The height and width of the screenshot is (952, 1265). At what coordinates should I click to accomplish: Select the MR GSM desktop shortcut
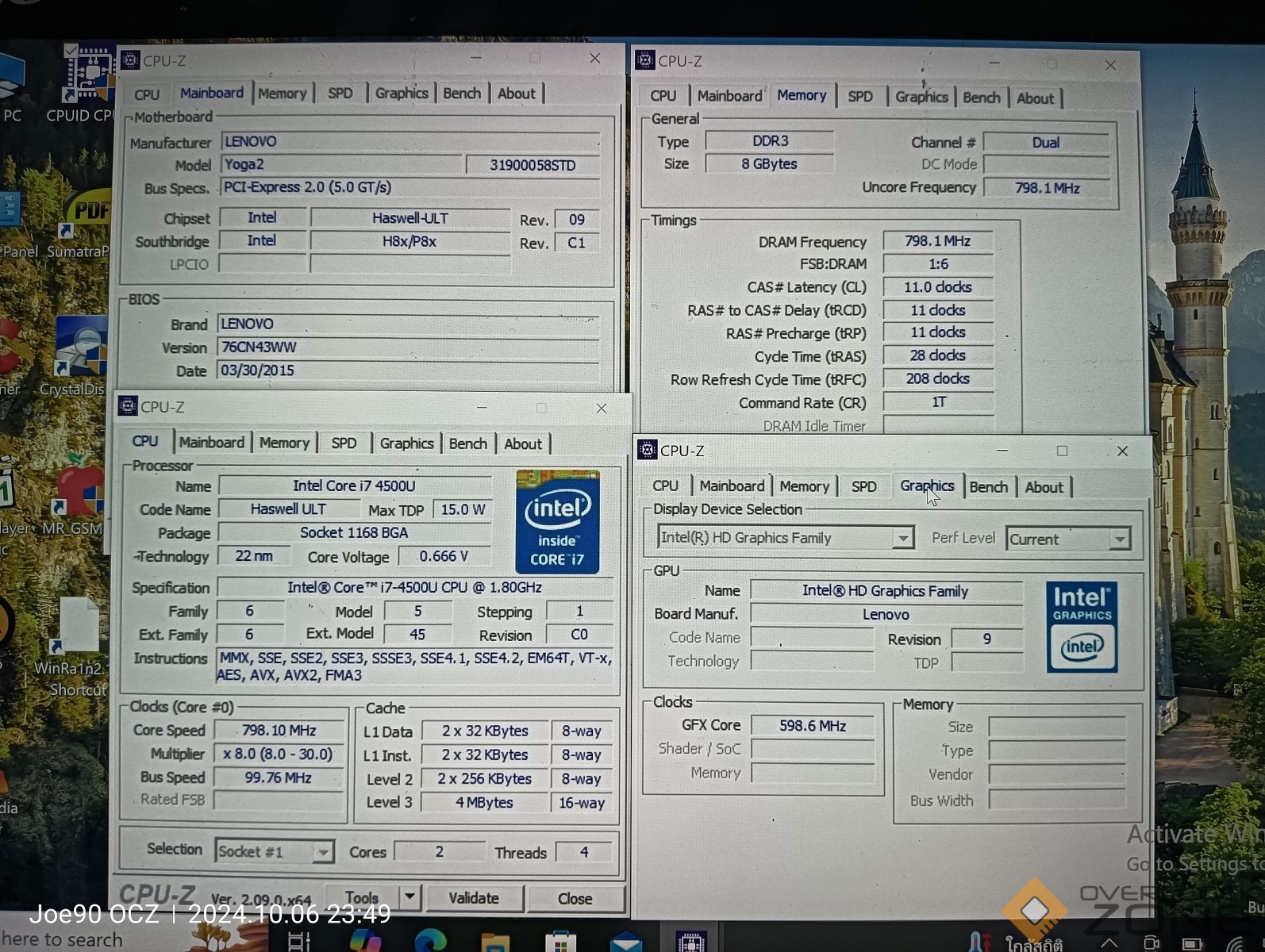click(78, 496)
